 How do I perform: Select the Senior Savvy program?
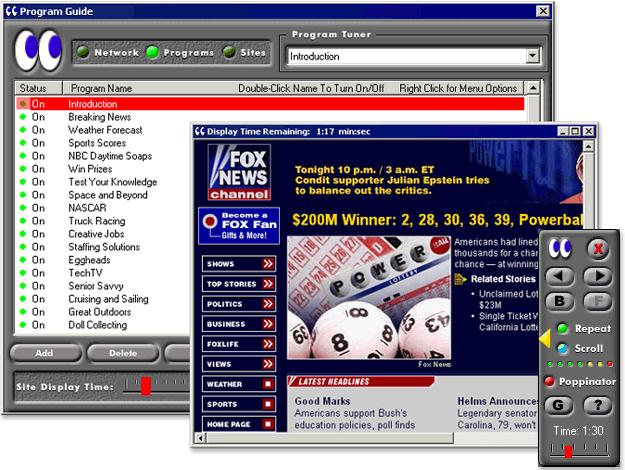(x=96, y=286)
